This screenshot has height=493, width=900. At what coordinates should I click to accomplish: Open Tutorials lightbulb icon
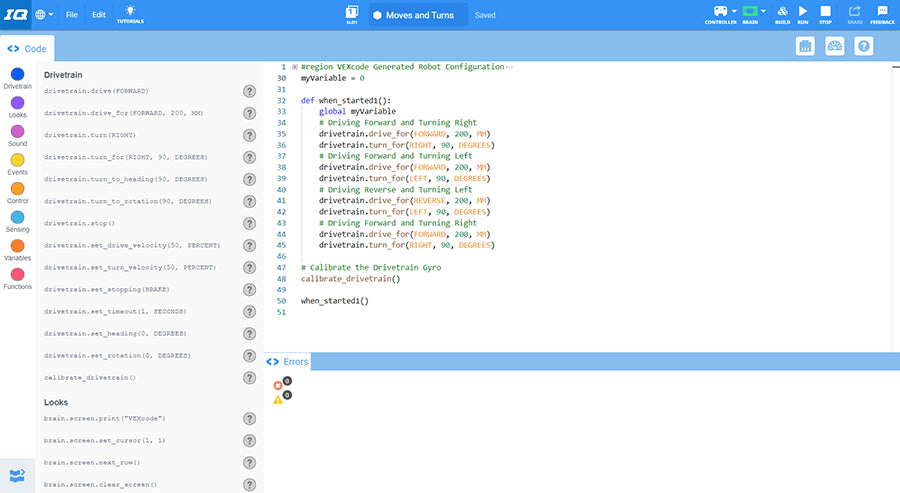point(130,12)
